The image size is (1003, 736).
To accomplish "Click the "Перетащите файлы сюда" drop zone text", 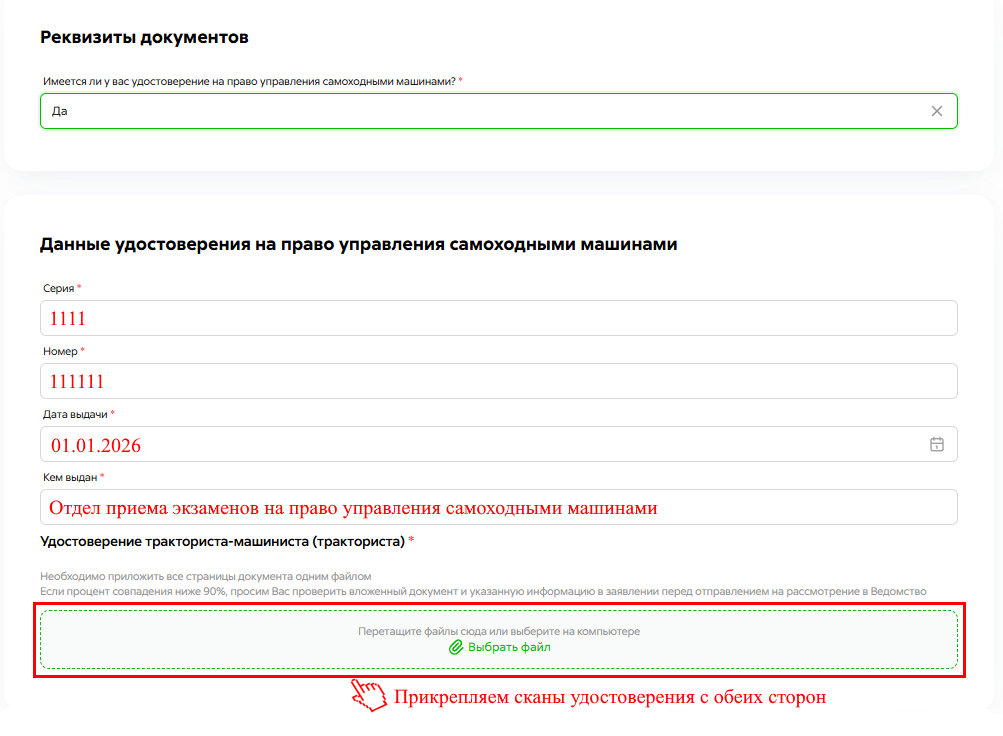I will [498, 632].
